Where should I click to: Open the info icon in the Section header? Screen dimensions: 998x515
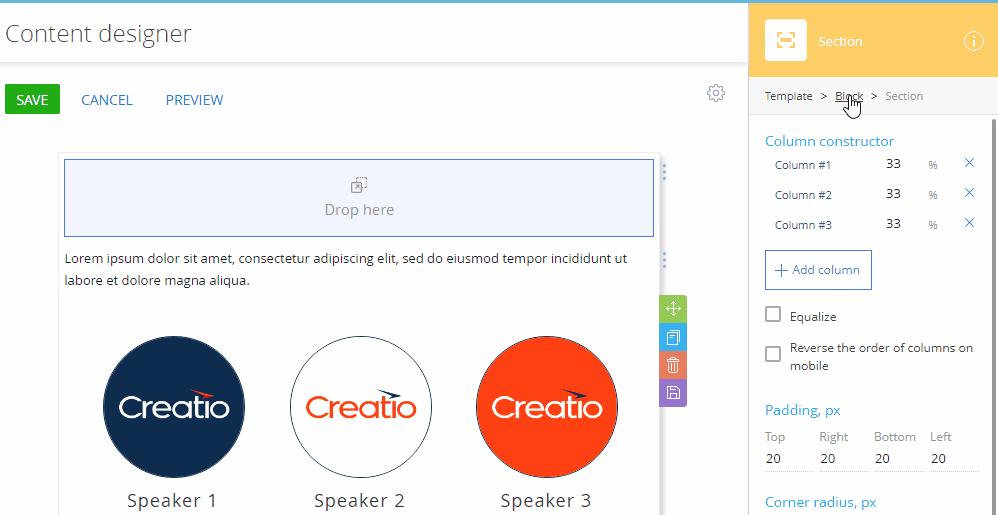973,41
